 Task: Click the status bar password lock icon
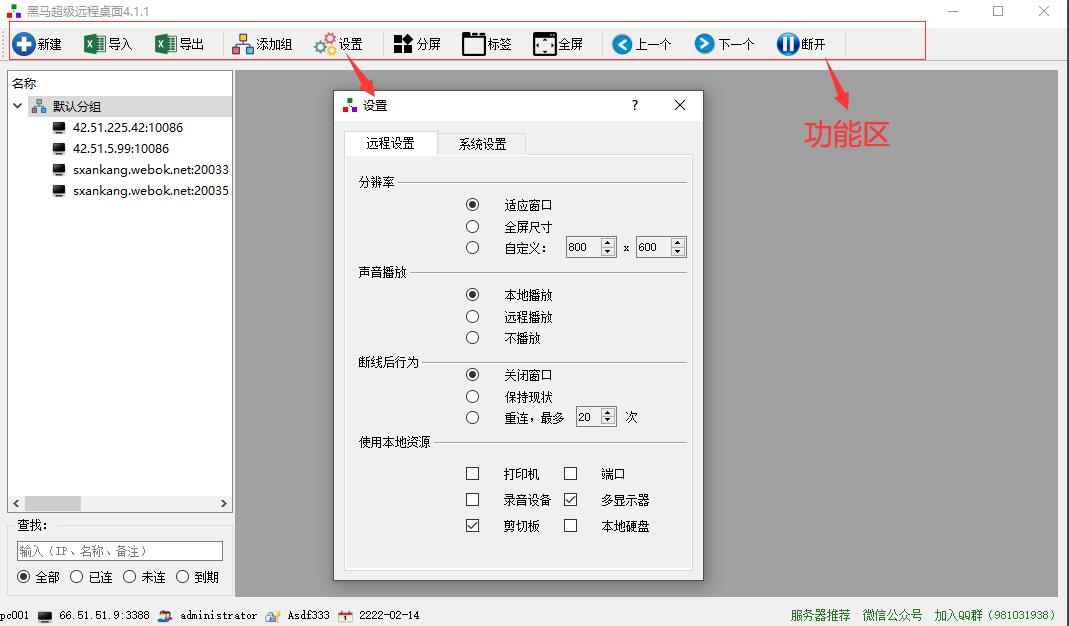(273, 616)
